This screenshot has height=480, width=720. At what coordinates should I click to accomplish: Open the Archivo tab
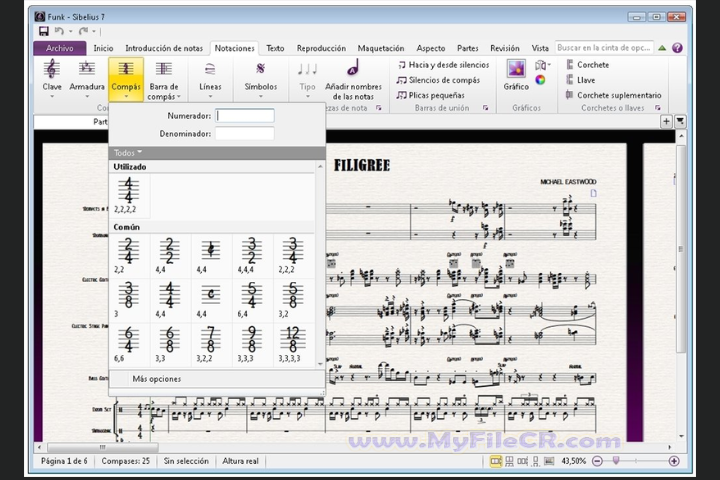tap(60, 48)
